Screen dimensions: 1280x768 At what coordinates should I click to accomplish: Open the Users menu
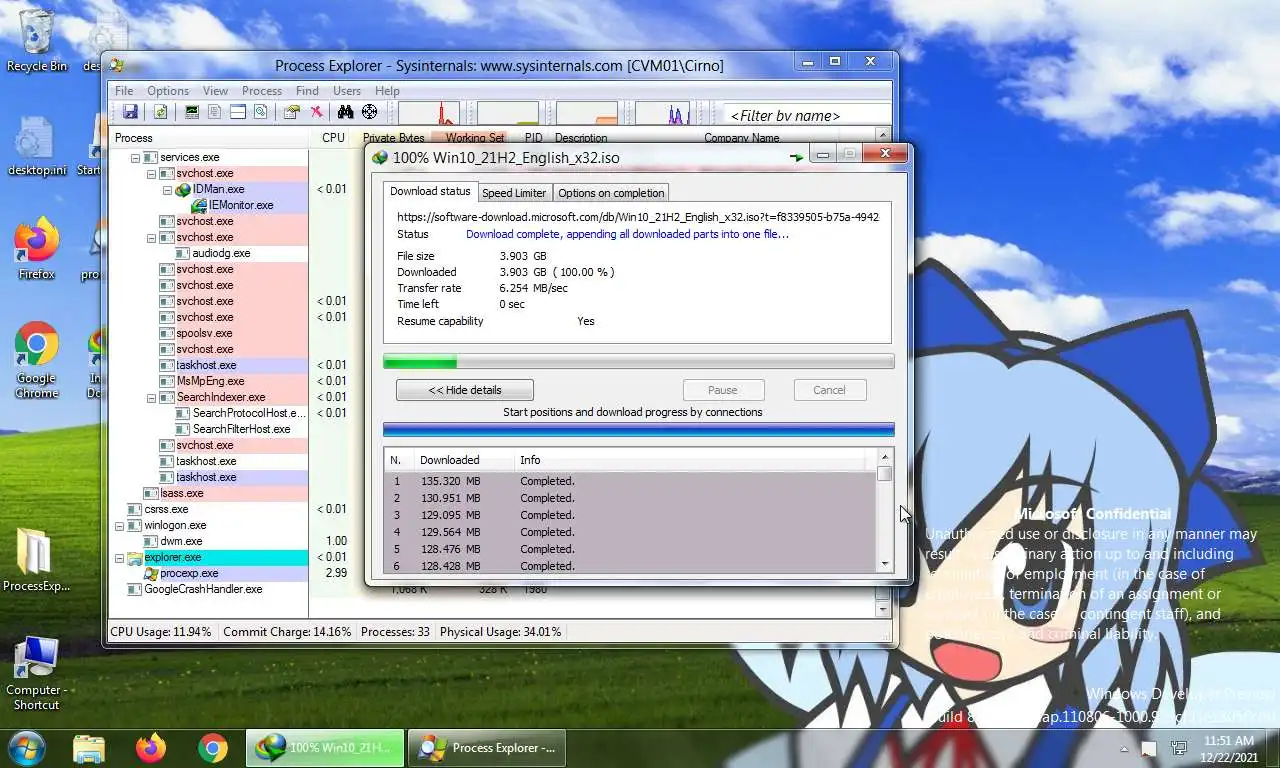347,90
